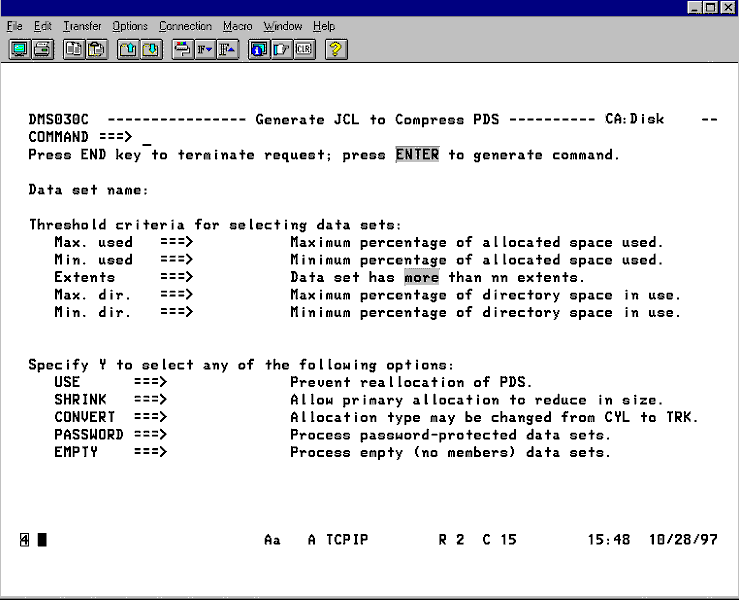Click the Max. dir. value field
This screenshot has height=600, width=739.
[x=239, y=295]
